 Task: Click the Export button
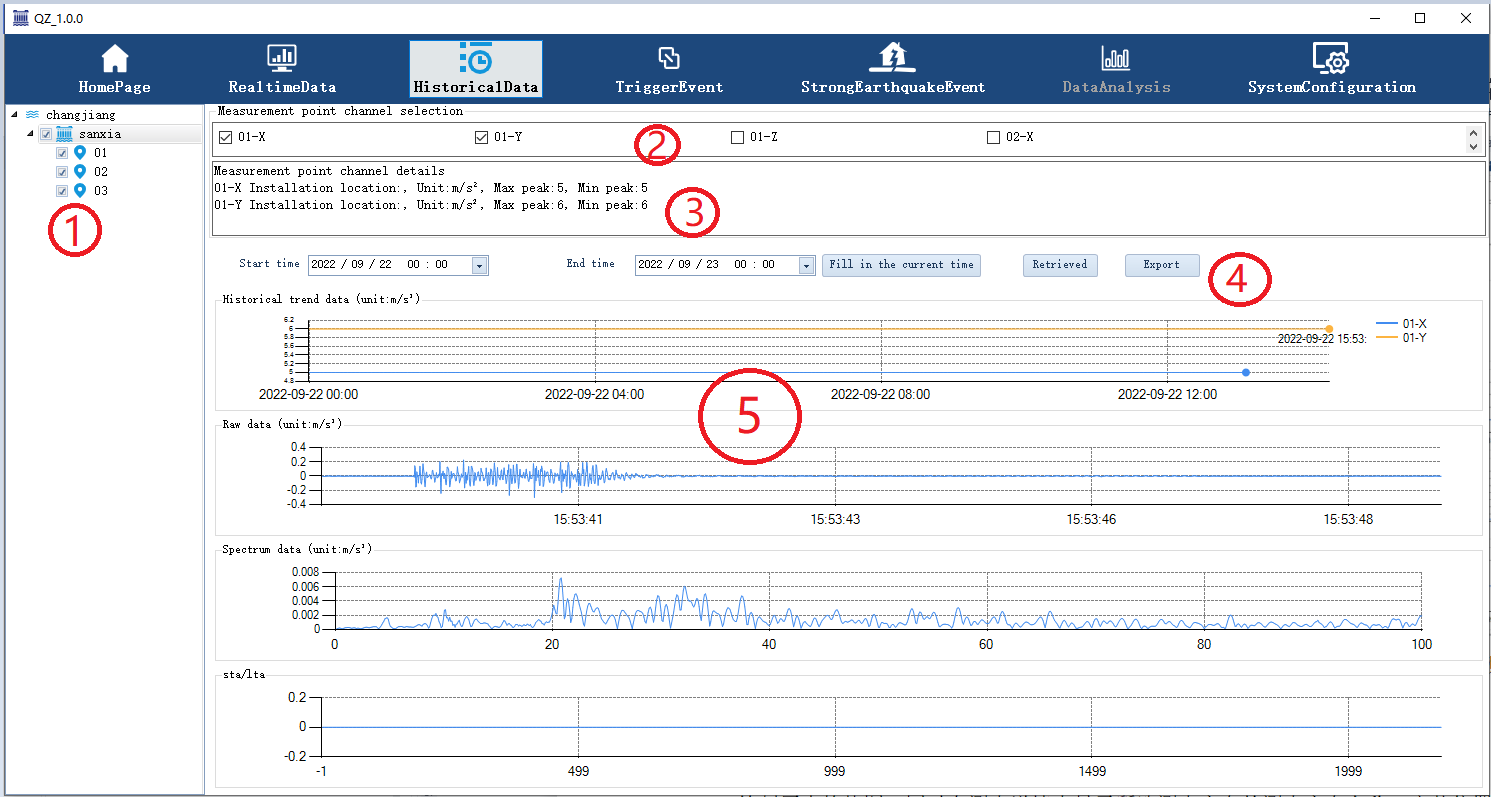coord(1161,265)
